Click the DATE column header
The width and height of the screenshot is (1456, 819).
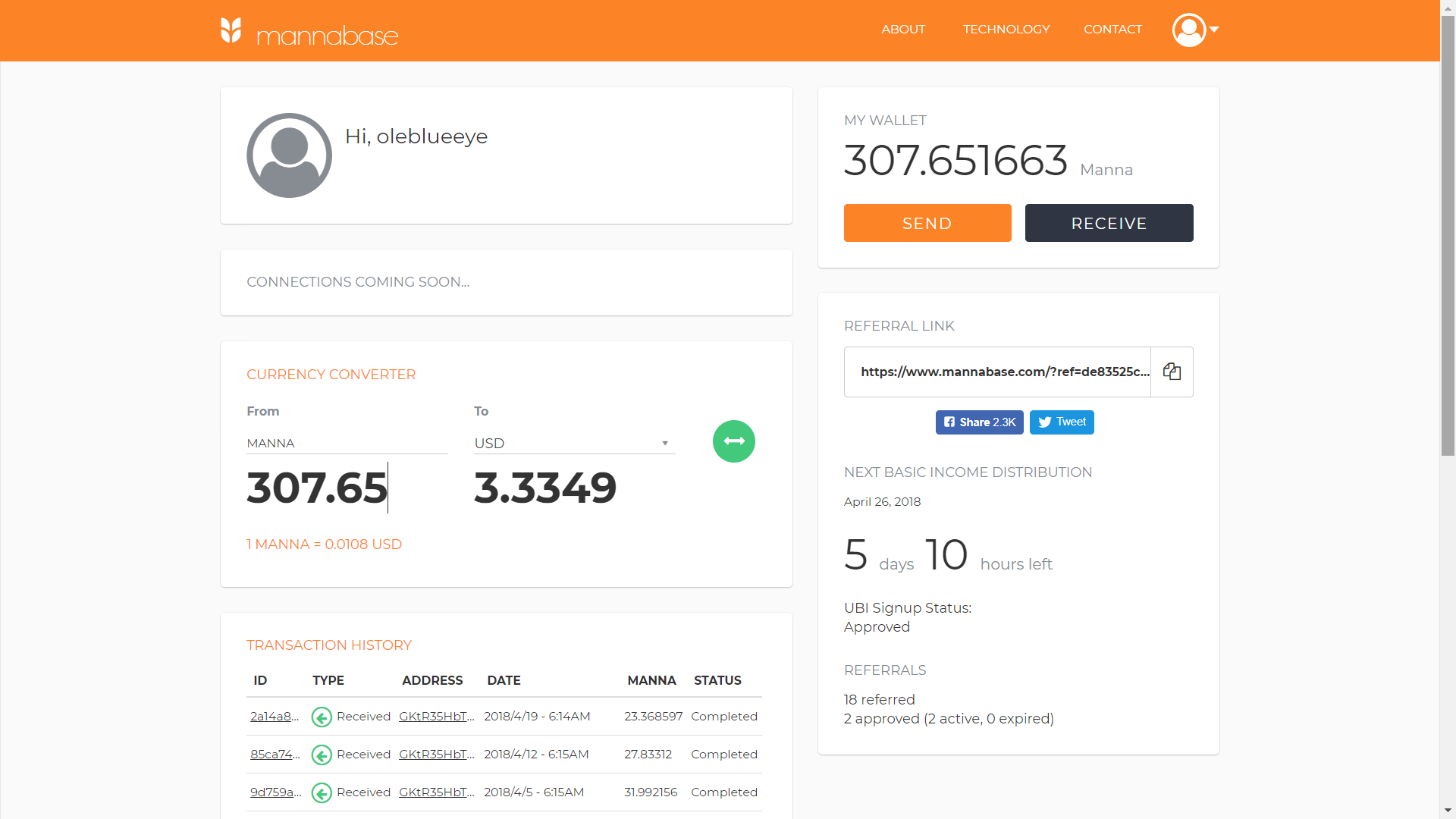point(504,680)
